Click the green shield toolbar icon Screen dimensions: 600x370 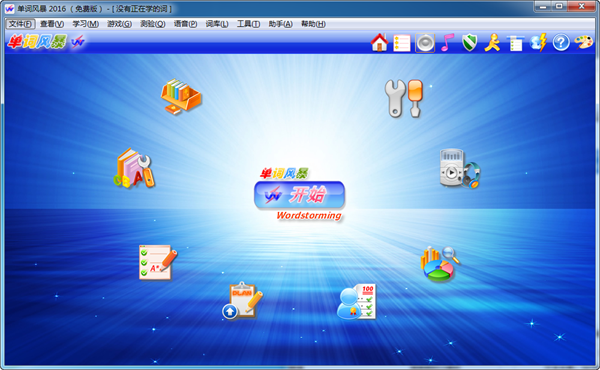[470, 42]
